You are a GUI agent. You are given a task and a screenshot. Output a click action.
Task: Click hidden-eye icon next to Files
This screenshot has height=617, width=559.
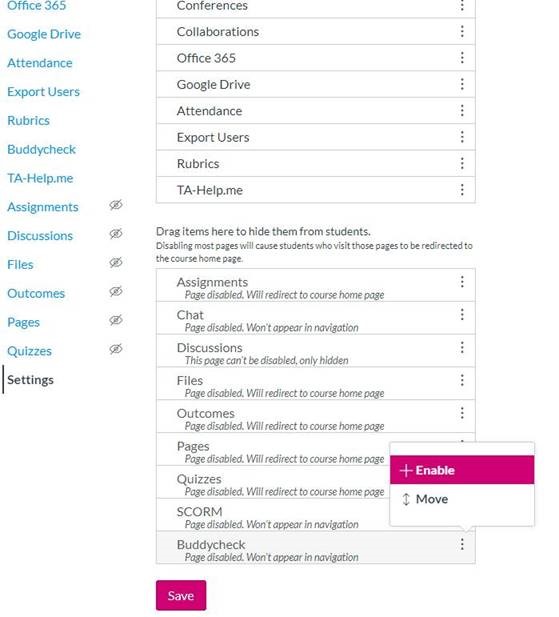116,262
